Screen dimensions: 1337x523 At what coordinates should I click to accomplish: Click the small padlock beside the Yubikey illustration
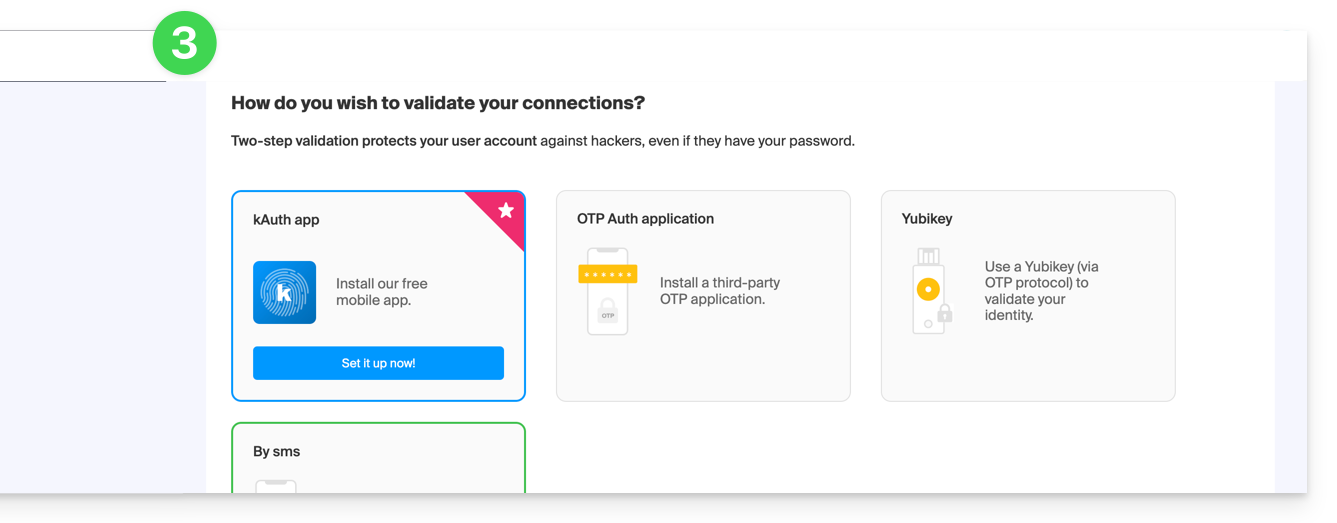(x=944, y=314)
